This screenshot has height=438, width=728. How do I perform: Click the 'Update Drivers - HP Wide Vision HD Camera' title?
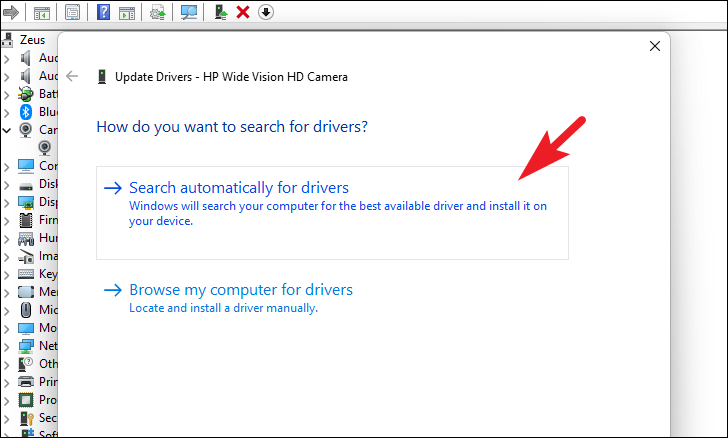231,77
